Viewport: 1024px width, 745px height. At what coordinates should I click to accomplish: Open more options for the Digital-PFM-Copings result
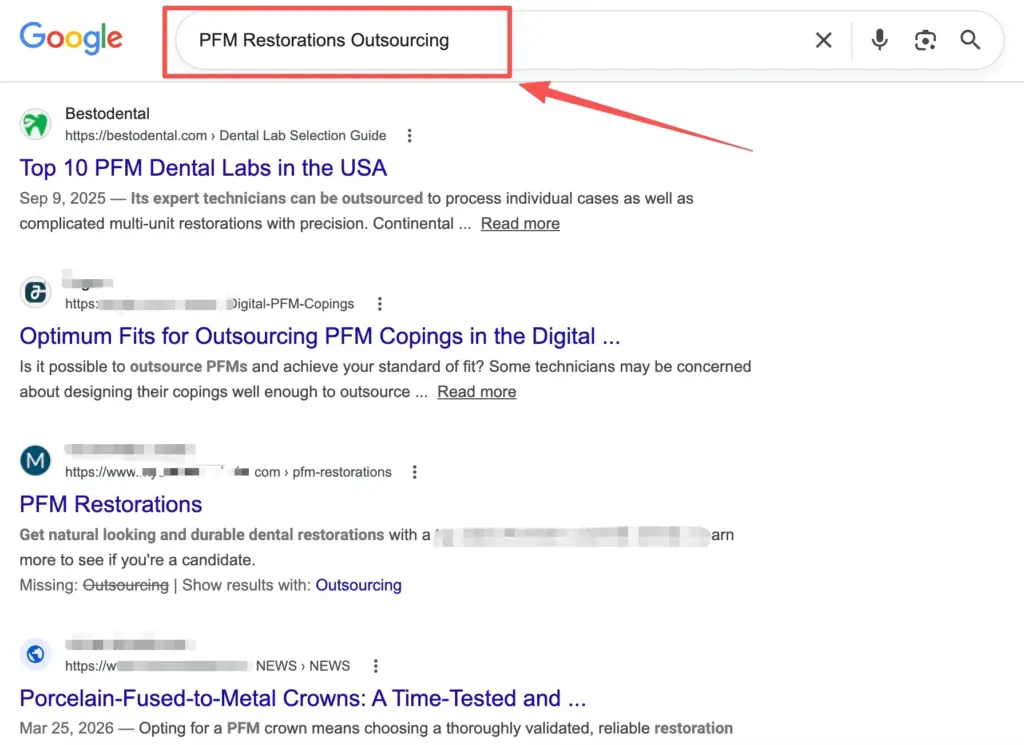[x=379, y=304]
